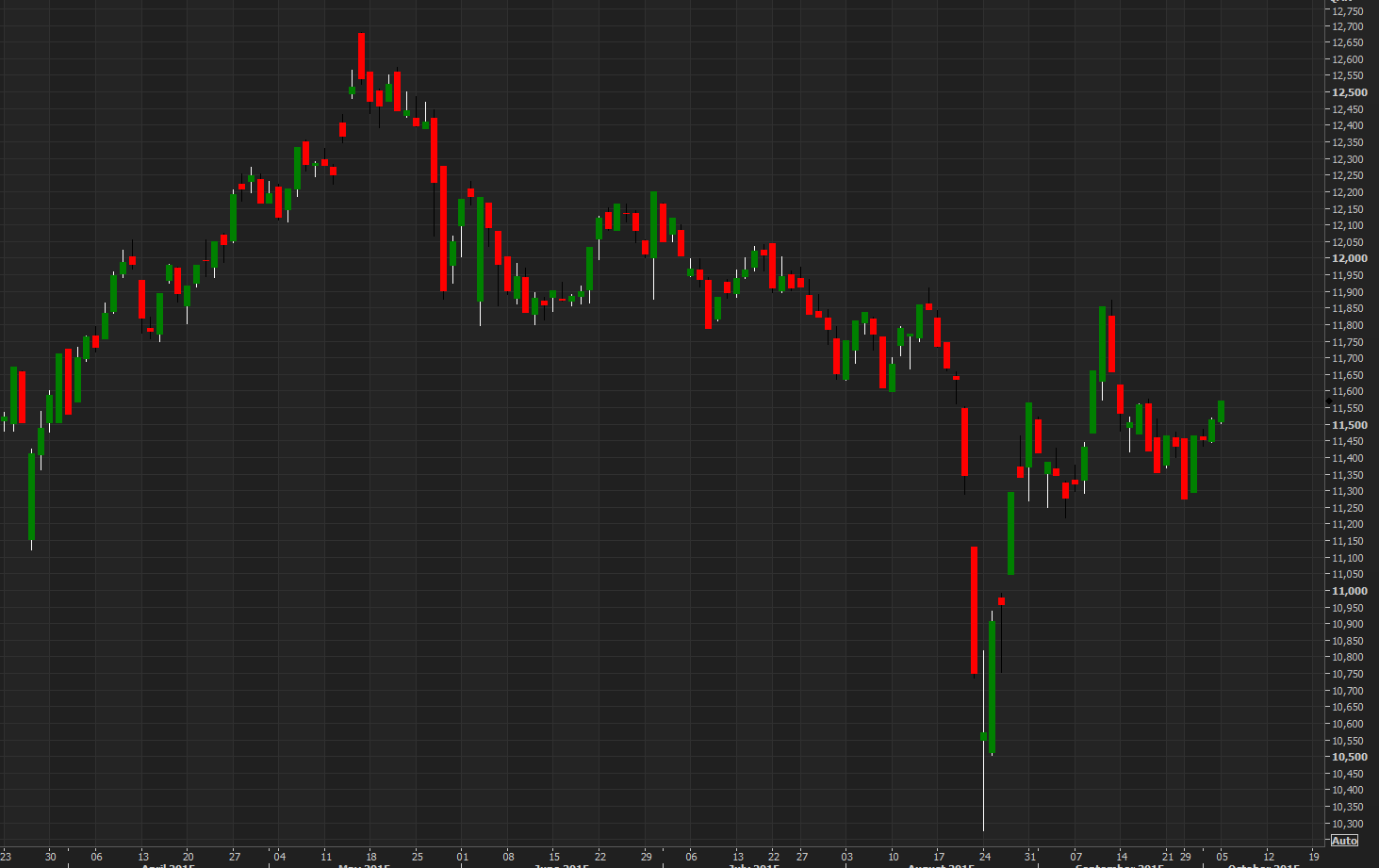The image size is (1379, 868).
Task: Select date label 05 on time axis
Action: [1222, 857]
